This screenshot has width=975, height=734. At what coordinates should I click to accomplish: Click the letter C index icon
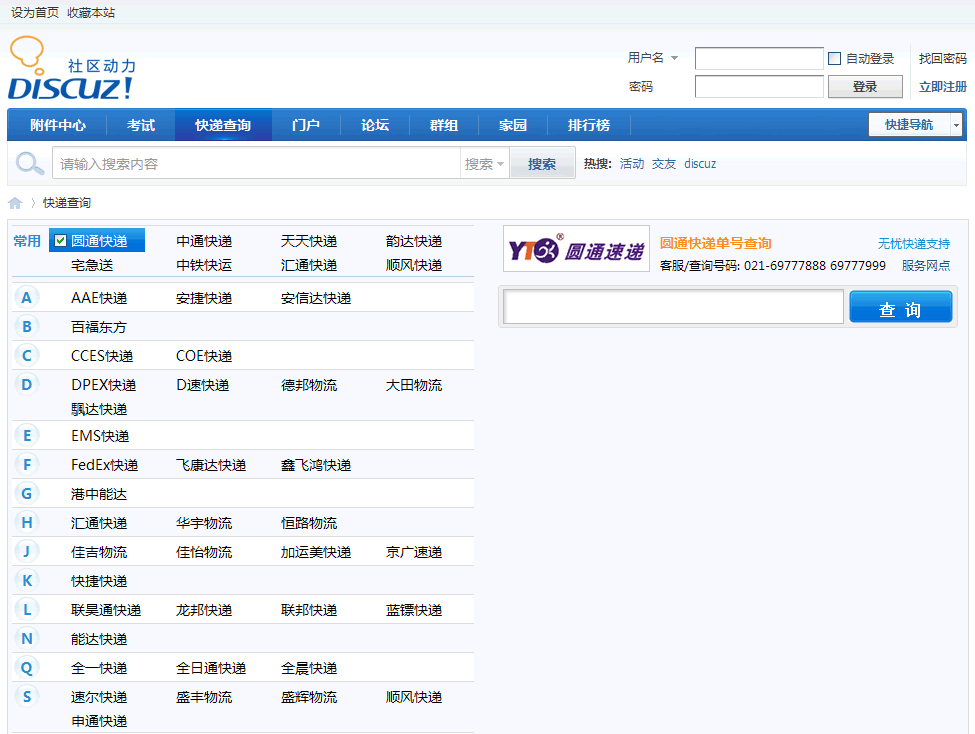pyautogui.click(x=26, y=355)
